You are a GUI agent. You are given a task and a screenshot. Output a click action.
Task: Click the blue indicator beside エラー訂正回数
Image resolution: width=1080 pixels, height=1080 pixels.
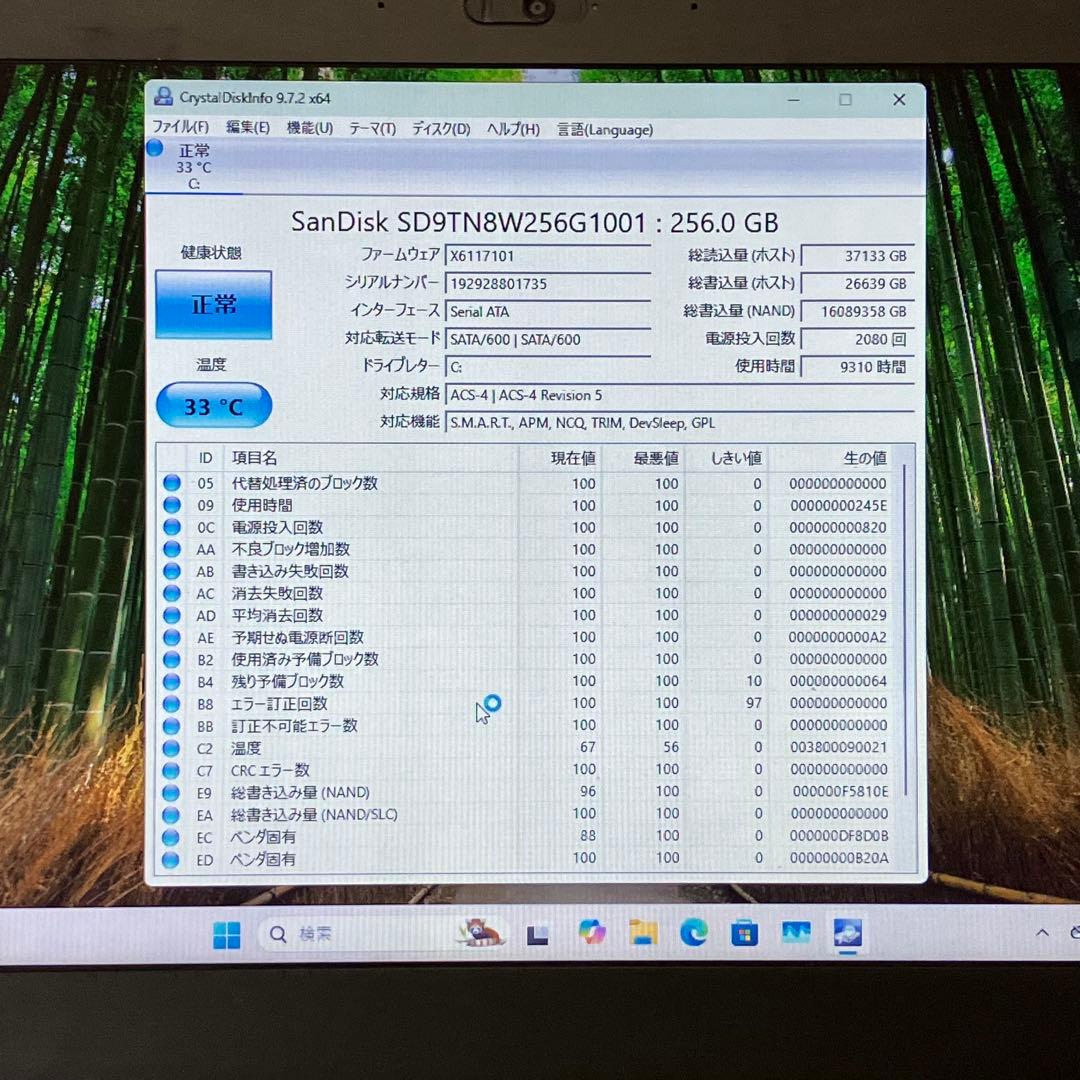[170, 703]
